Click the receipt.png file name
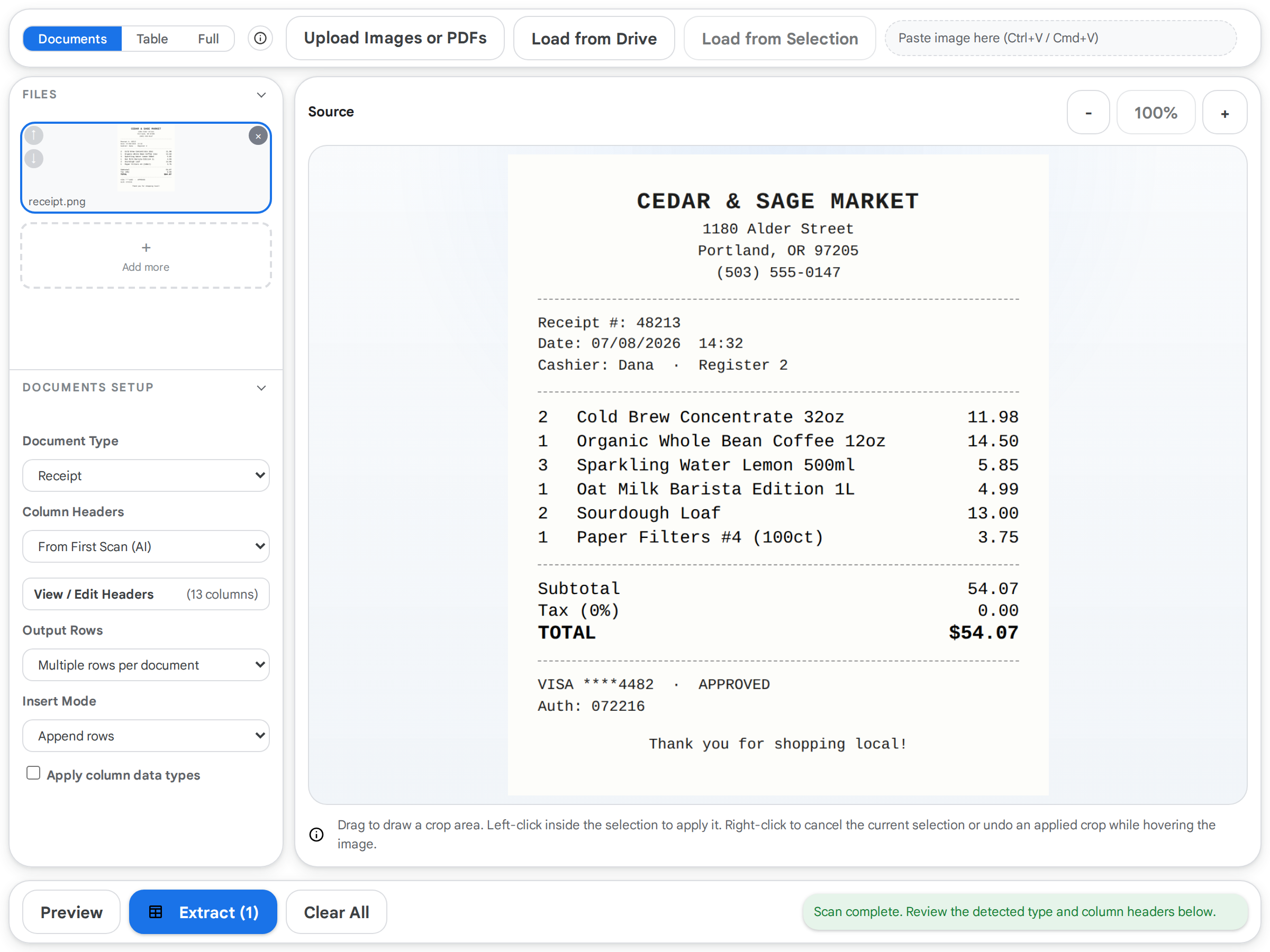 [x=57, y=202]
